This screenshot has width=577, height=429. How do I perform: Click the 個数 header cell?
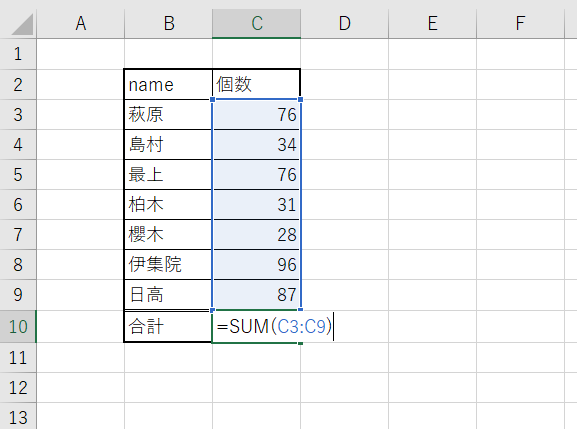pos(256,85)
